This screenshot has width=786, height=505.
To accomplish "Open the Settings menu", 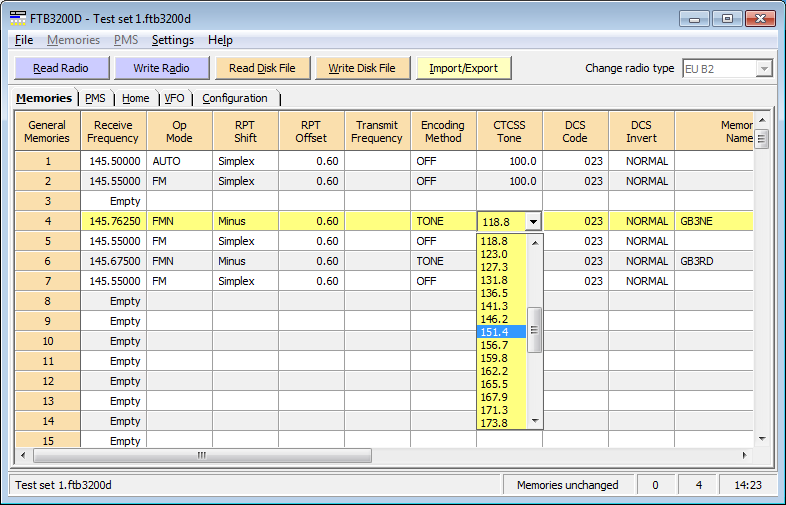I will click(x=173, y=40).
